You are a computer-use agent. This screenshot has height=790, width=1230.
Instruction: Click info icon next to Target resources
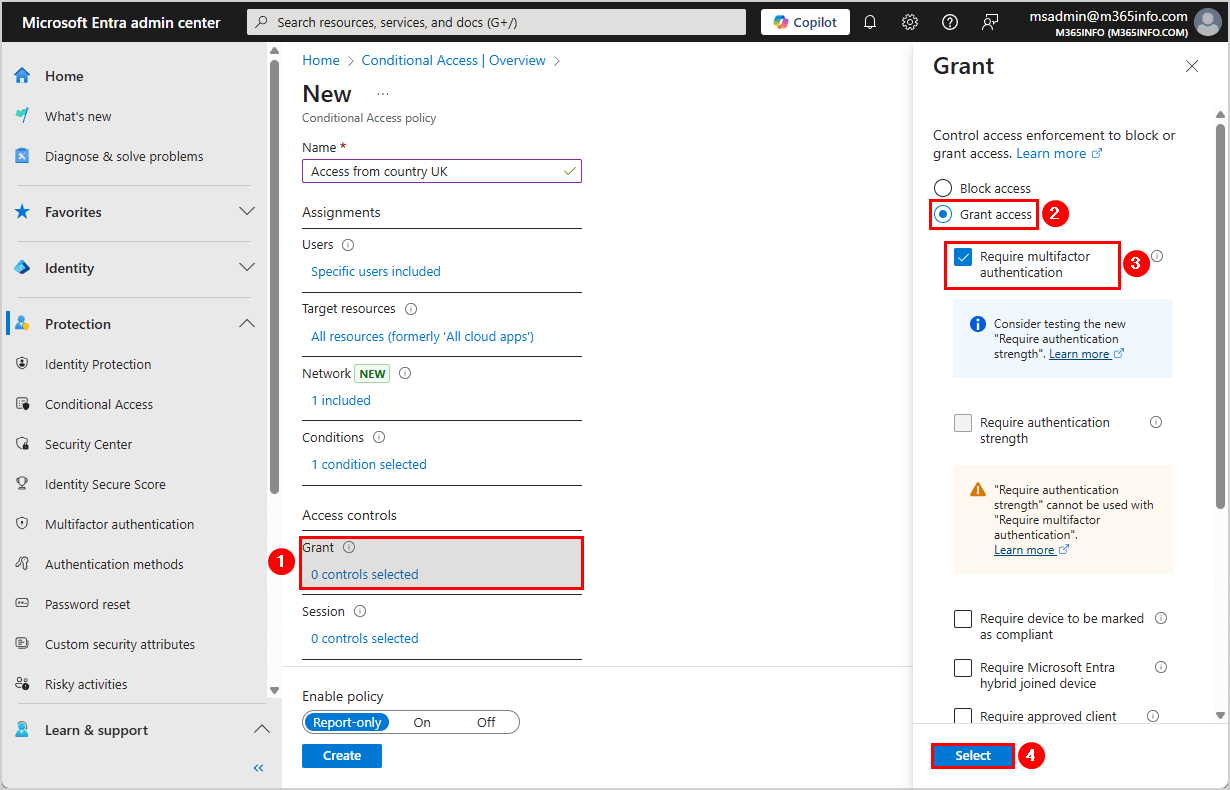pos(411,309)
